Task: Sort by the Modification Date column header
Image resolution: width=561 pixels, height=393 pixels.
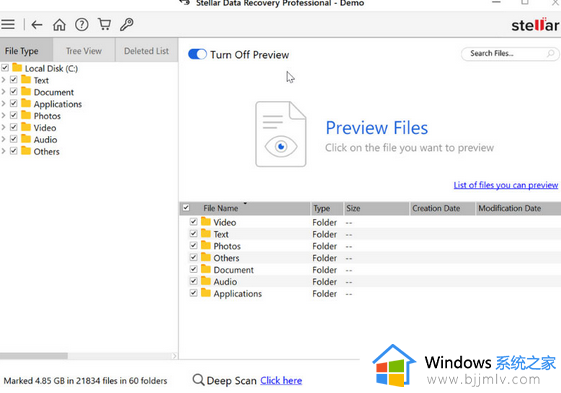Action: pyautogui.click(x=518, y=208)
